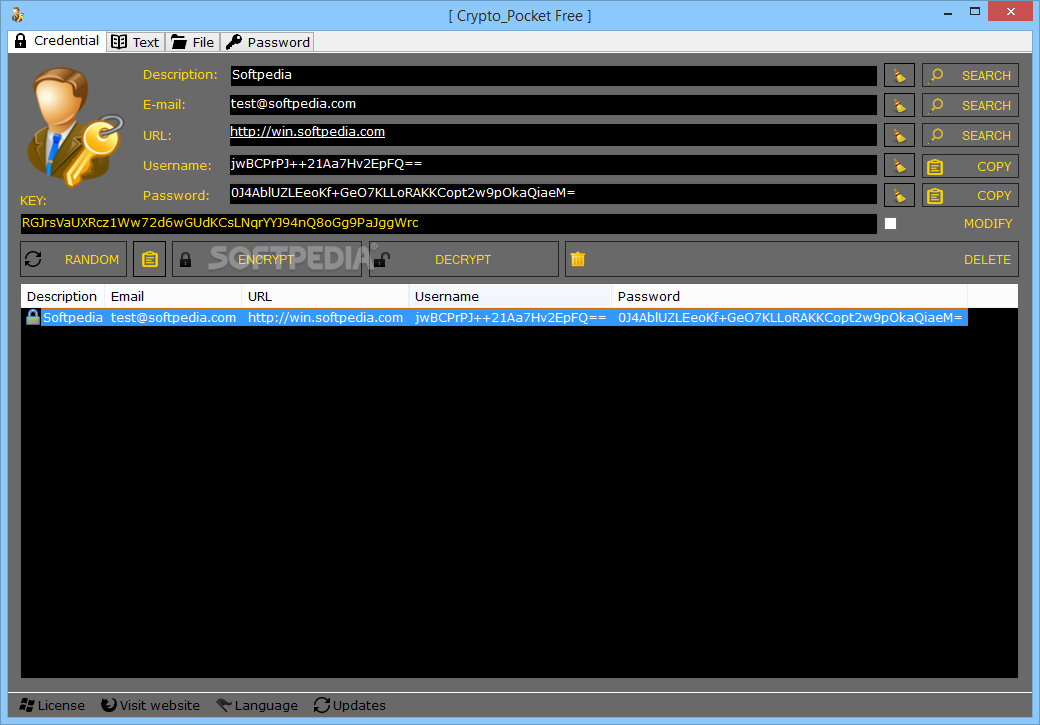The width and height of the screenshot is (1040, 725).
Task: Click into the Password input field
Action: (x=552, y=194)
